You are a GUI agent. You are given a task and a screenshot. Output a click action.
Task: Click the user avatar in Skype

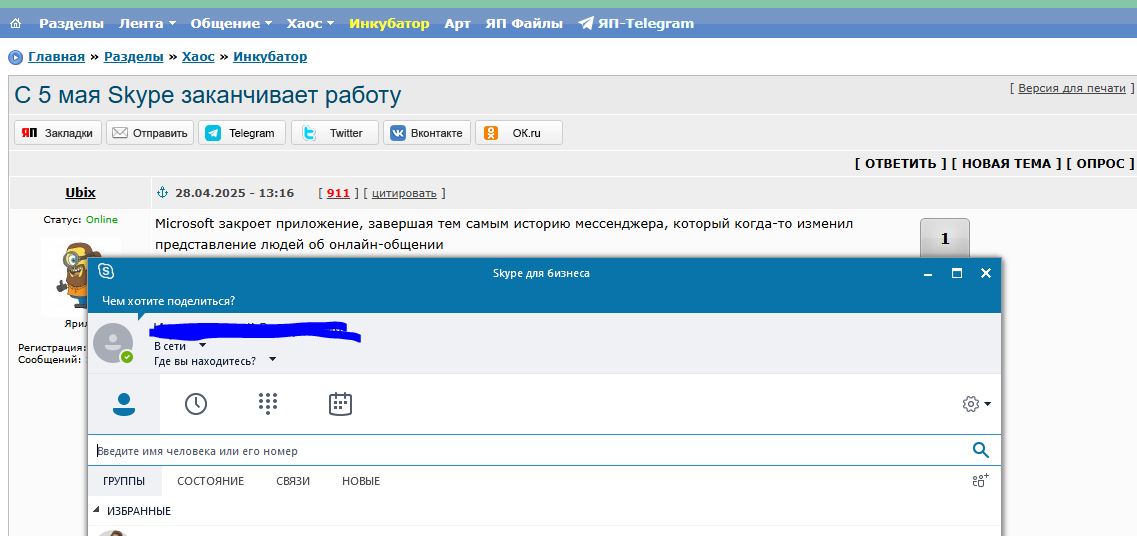tap(114, 343)
